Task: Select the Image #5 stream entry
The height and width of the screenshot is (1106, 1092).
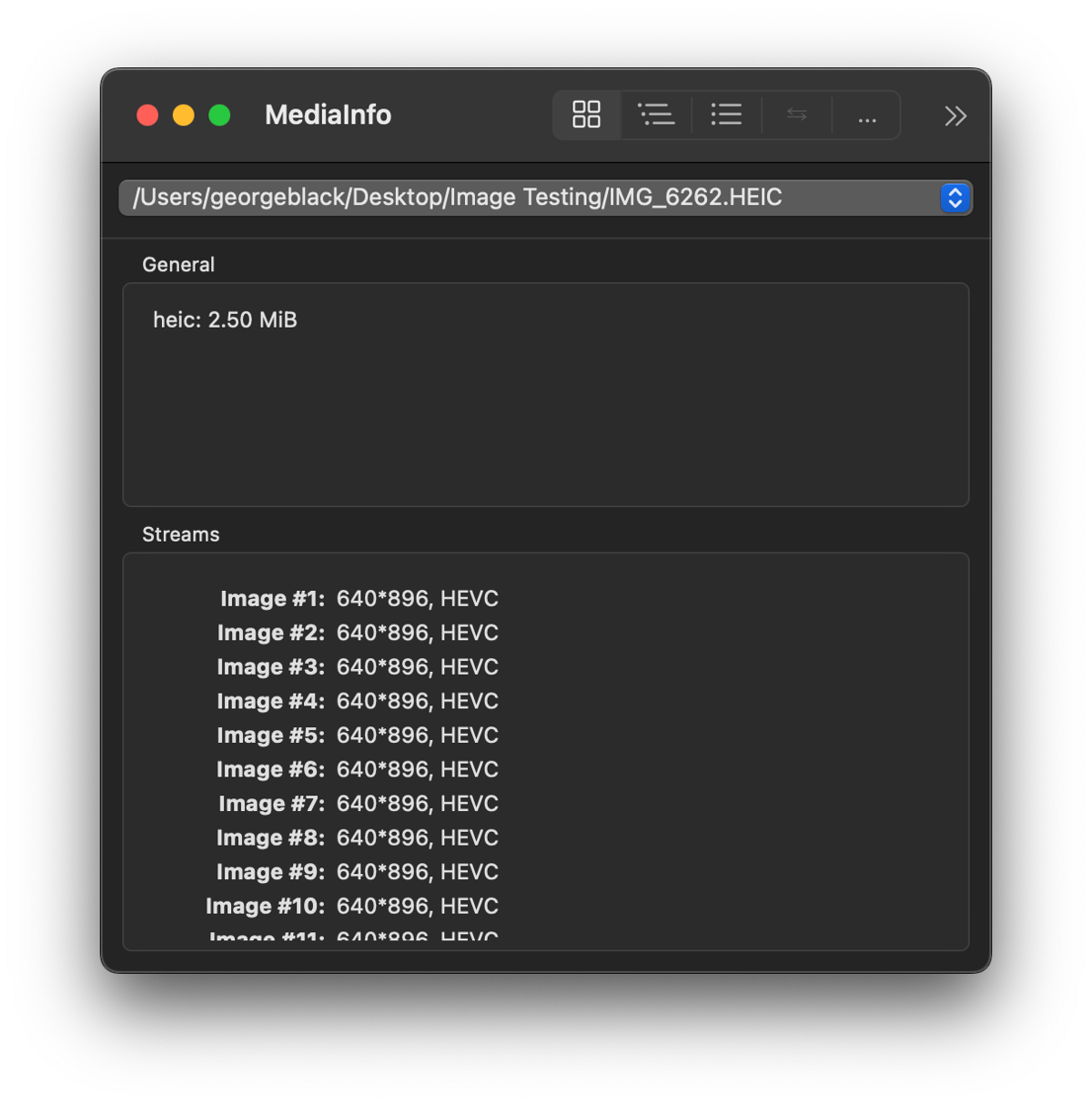Action: pyautogui.click(x=358, y=735)
